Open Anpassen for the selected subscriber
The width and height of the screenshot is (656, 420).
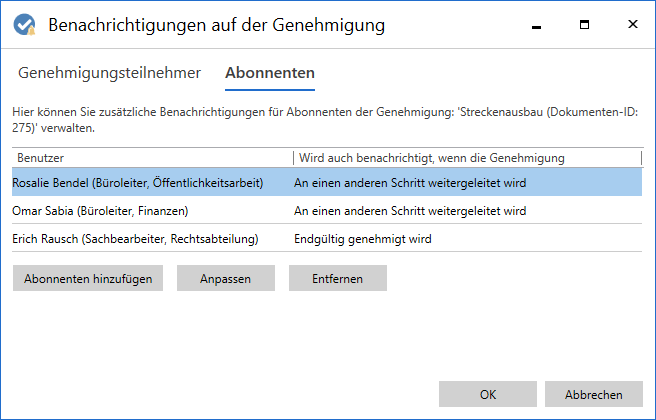click(x=226, y=279)
